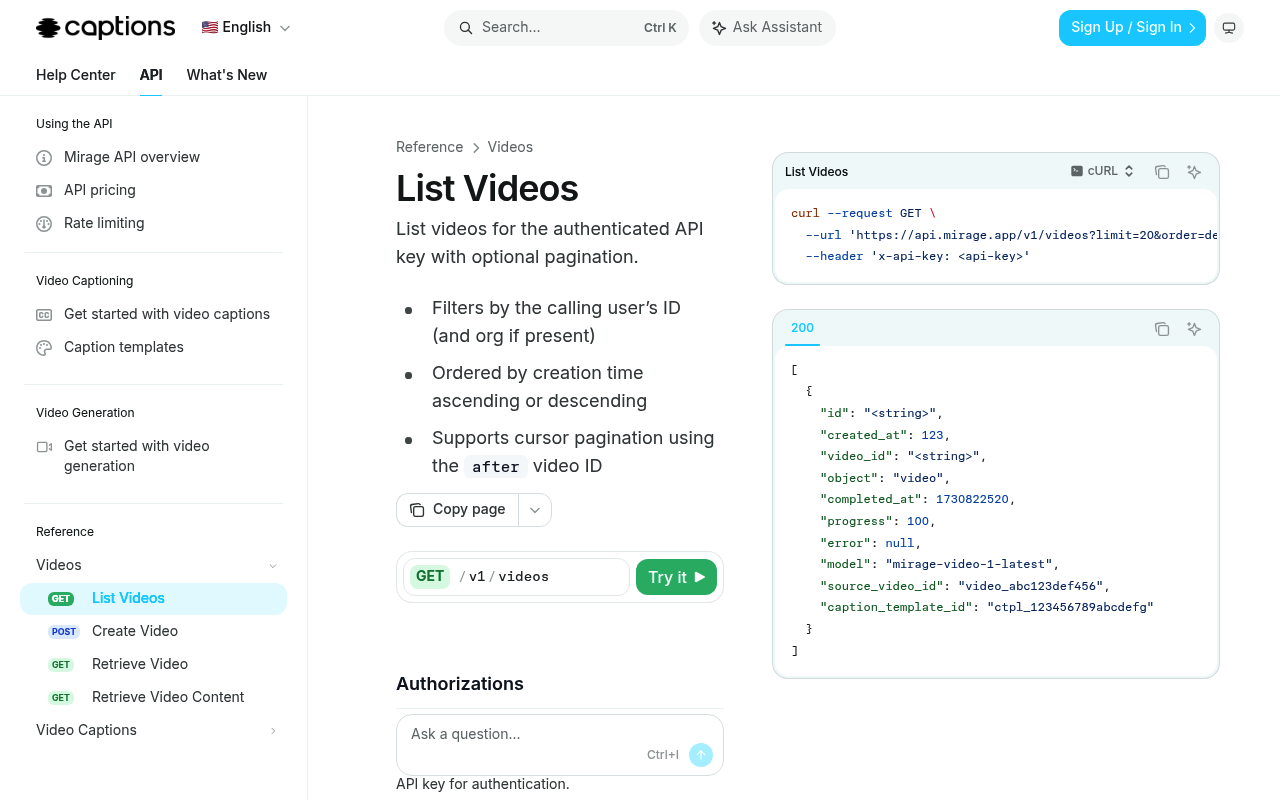Click the video camera icon in the sidebar
This screenshot has width=1280, height=800.
tap(44, 447)
